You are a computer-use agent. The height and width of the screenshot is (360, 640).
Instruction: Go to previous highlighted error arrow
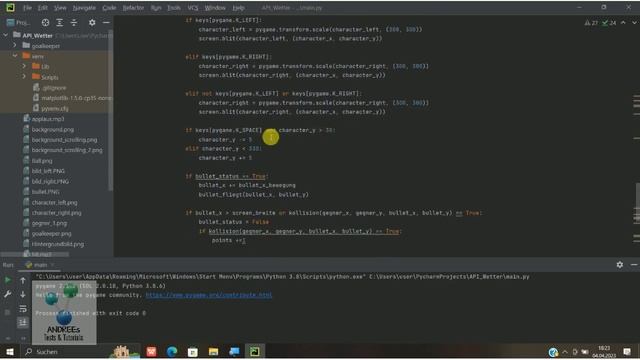[623, 23]
